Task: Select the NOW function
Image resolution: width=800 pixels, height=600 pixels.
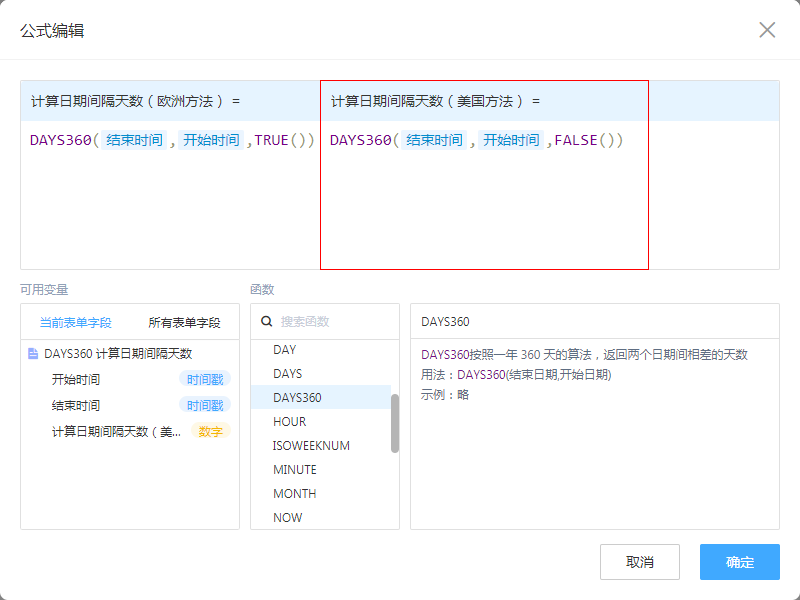Action: pyautogui.click(x=288, y=518)
